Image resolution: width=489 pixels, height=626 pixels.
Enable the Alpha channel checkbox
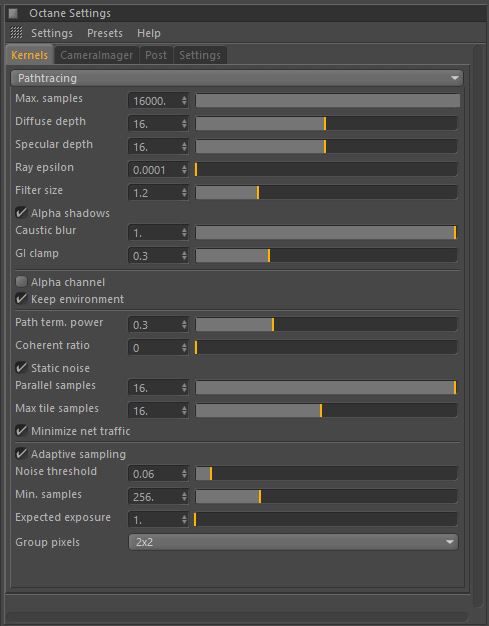(x=21, y=281)
